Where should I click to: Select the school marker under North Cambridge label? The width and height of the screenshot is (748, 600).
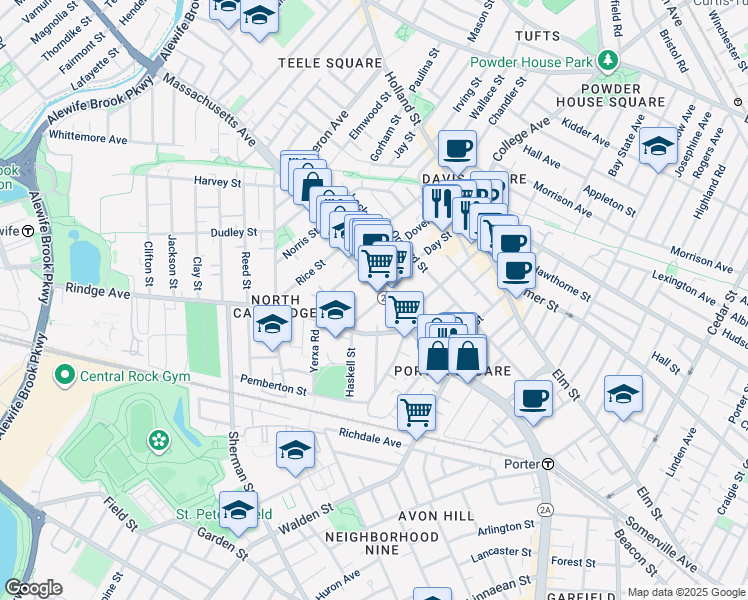[x=272, y=325]
